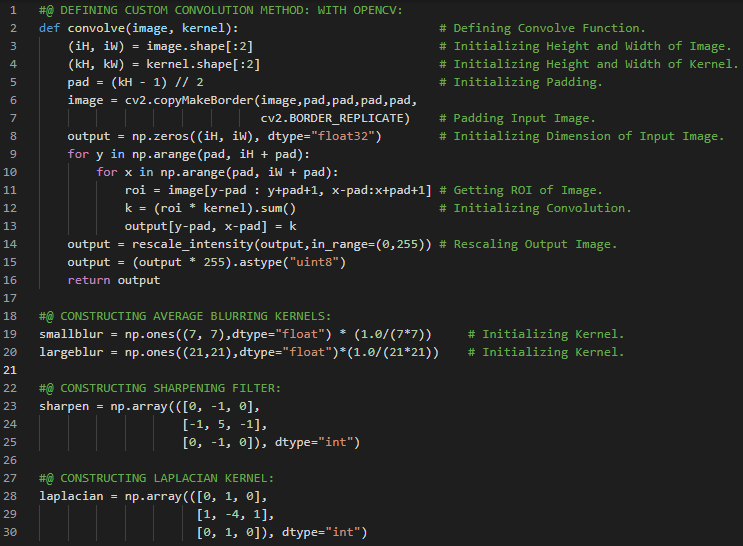Click line number 30 in the gutter
The height and width of the screenshot is (546, 743).
tap(14, 532)
